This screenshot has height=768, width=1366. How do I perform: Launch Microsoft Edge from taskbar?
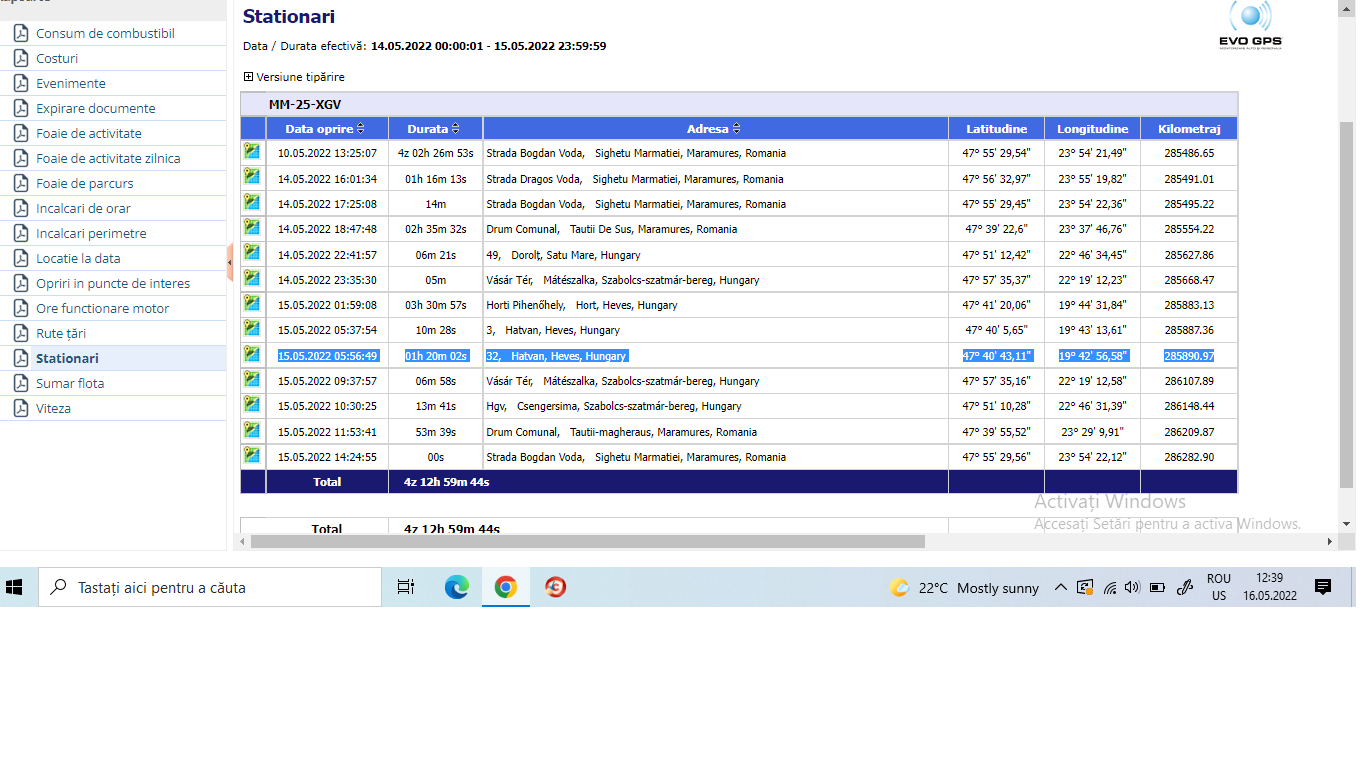click(457, 588)
